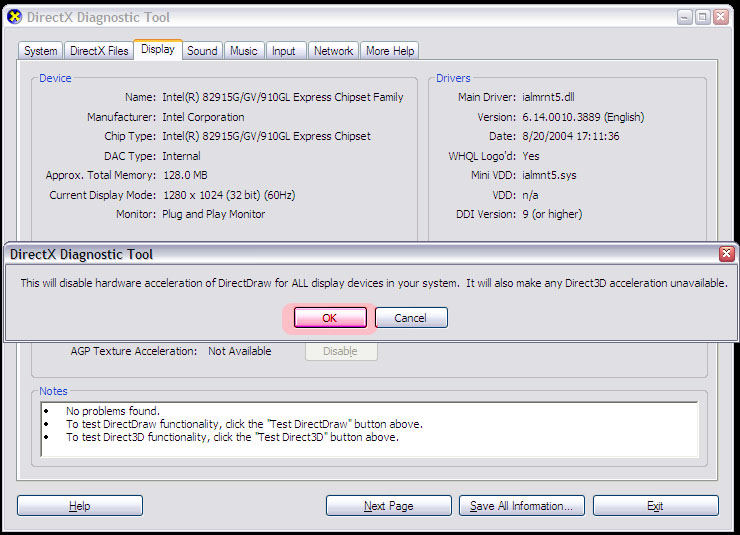
Task: Click the DirectX icon in the title bar
Action: [x=14, y=17]
